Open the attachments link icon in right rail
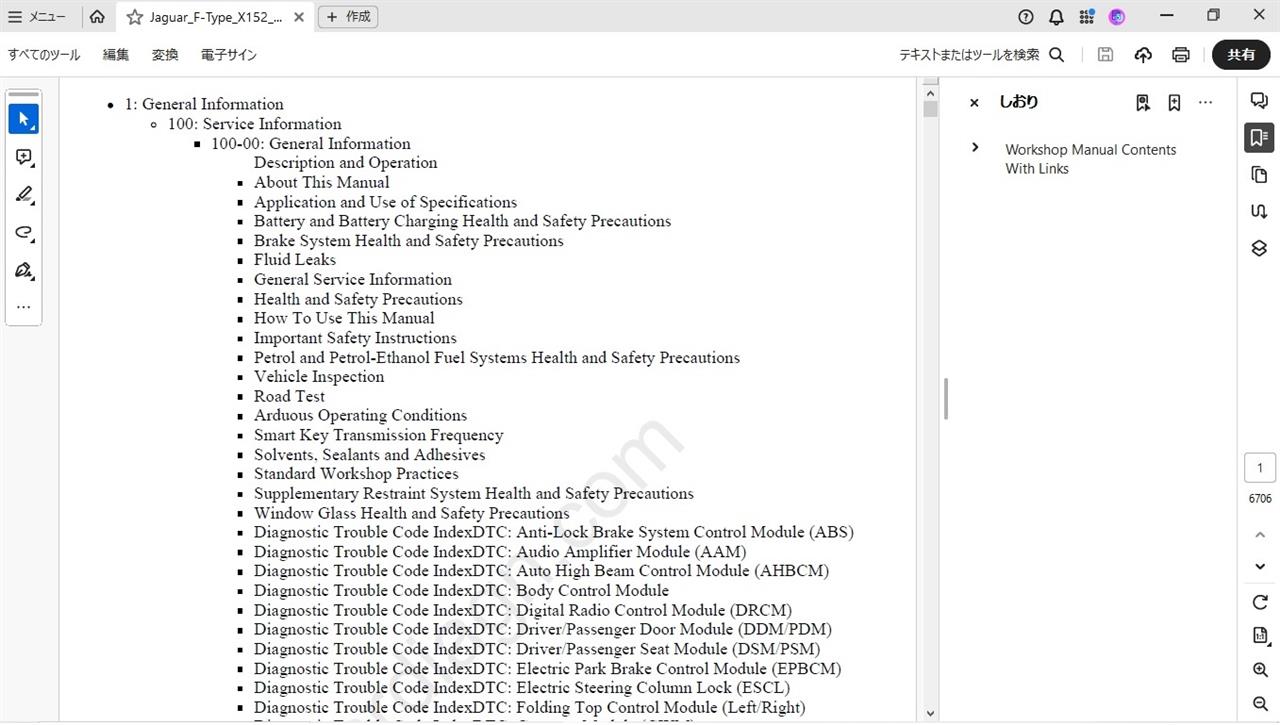This screenshot has width=1280, height=725. 1259,211
